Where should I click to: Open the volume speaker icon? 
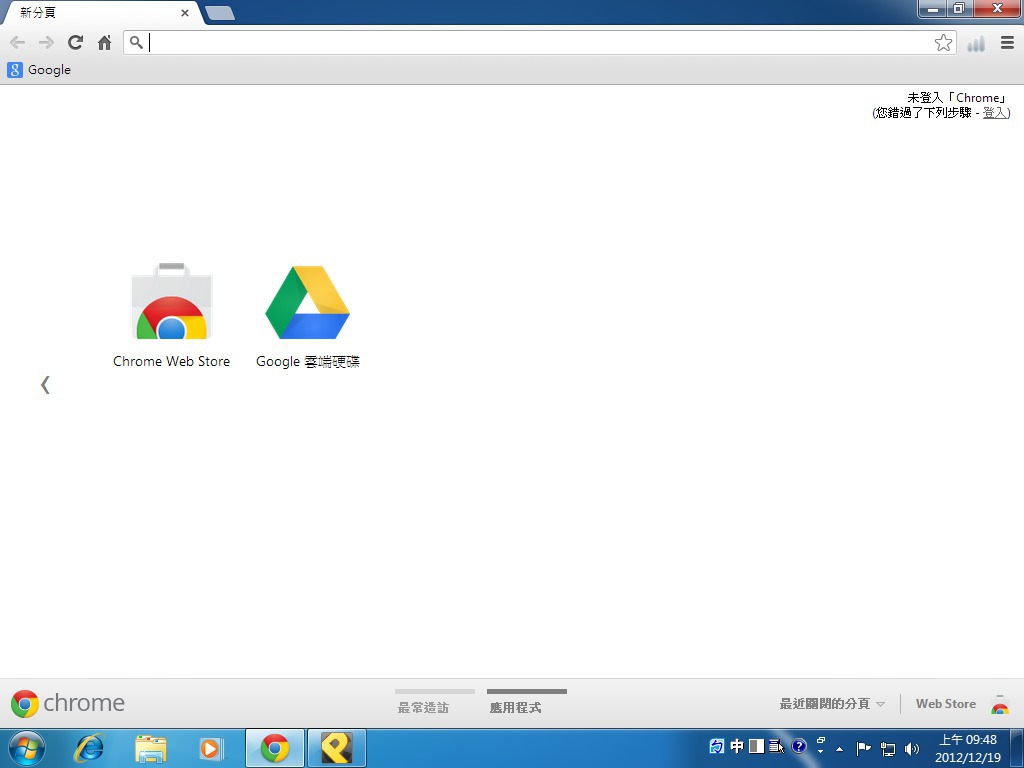pos(912,748)
